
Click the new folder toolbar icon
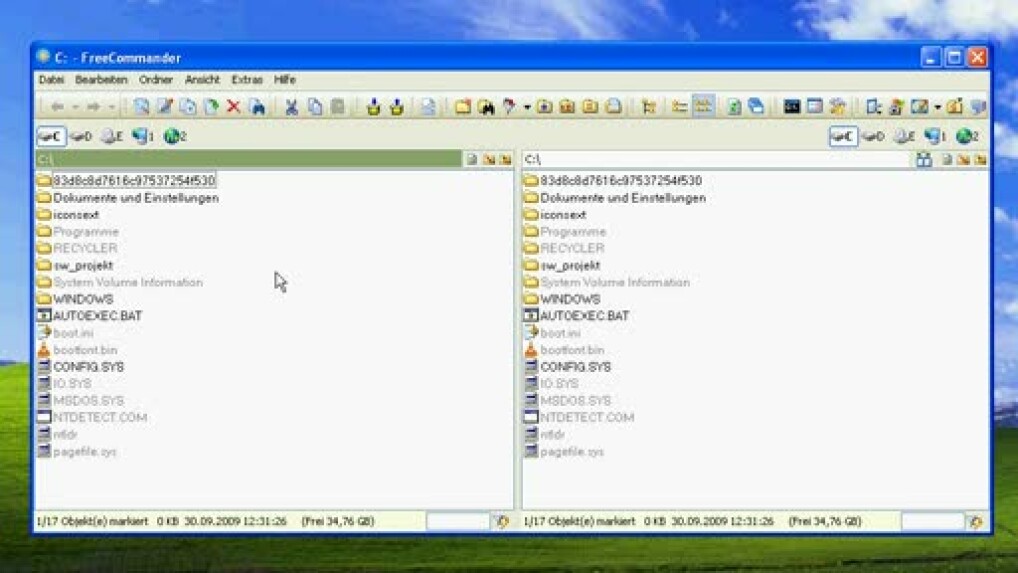point(462,107)
